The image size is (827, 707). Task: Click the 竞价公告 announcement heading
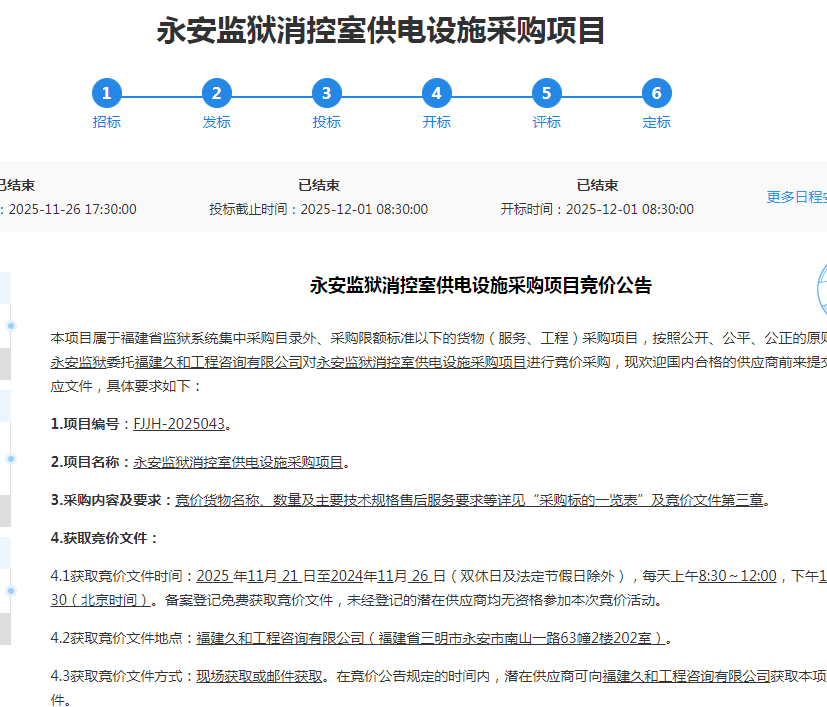[481, 286]
